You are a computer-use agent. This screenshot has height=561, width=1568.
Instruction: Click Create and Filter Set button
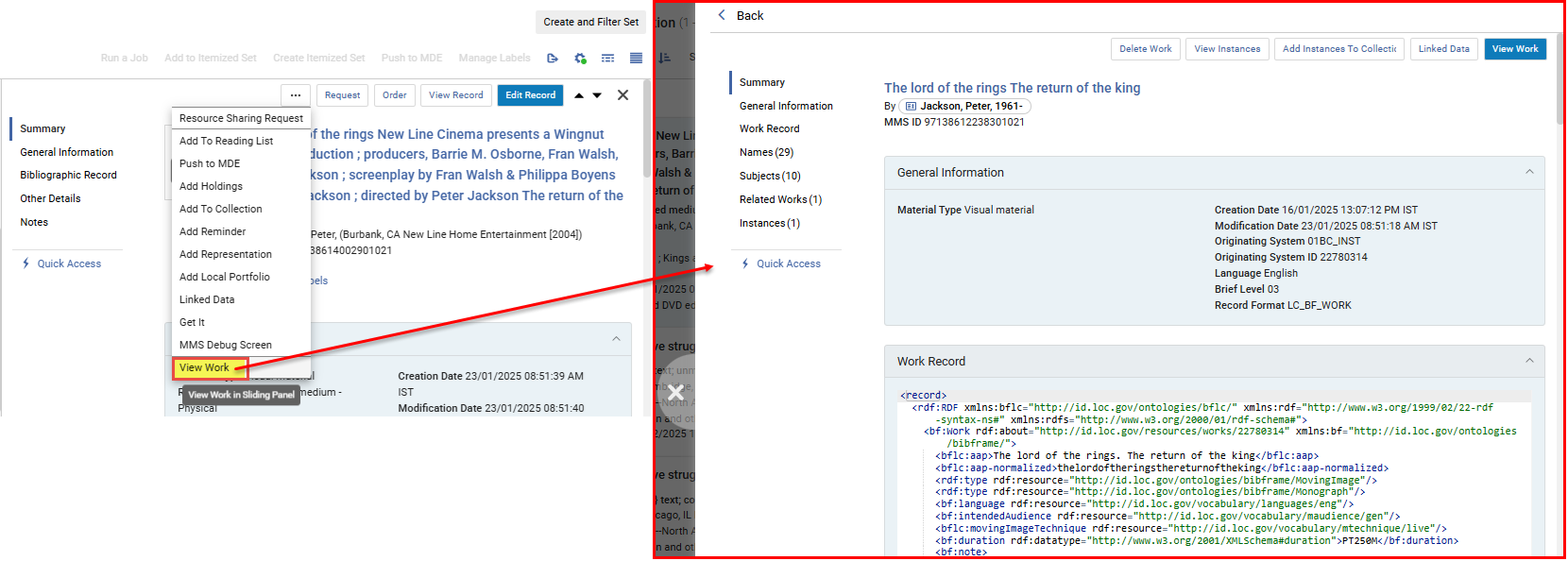pyautogui.click(x=591, y=22)
